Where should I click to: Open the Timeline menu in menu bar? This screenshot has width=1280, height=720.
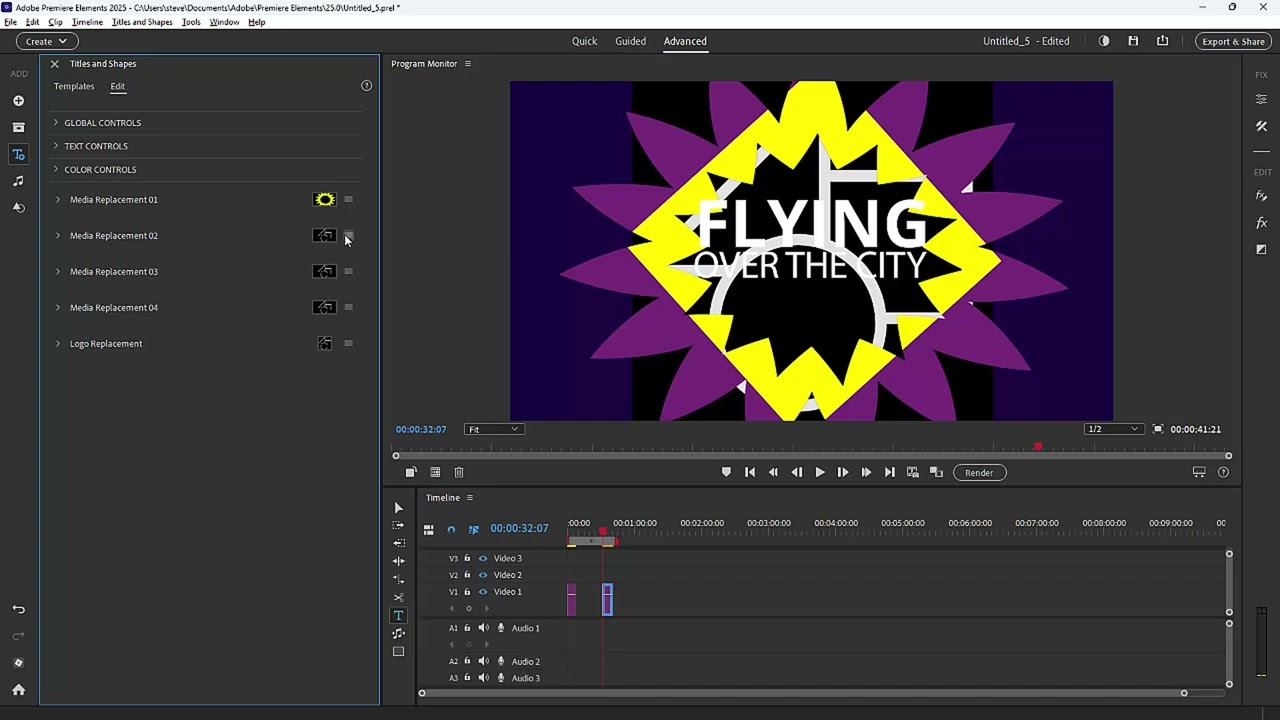point(87,22)
